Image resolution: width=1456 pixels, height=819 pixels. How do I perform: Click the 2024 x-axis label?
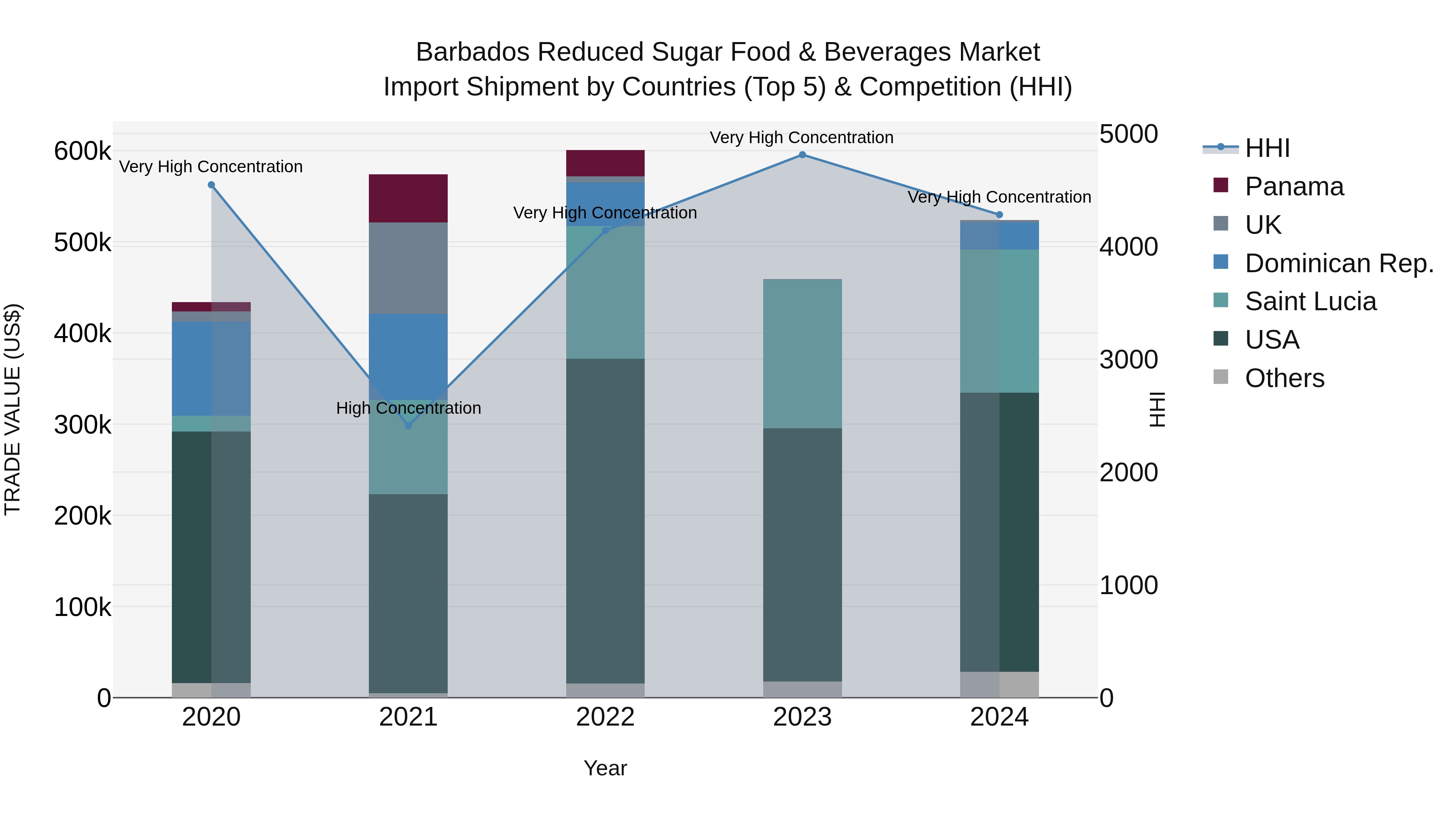[999, 717]
